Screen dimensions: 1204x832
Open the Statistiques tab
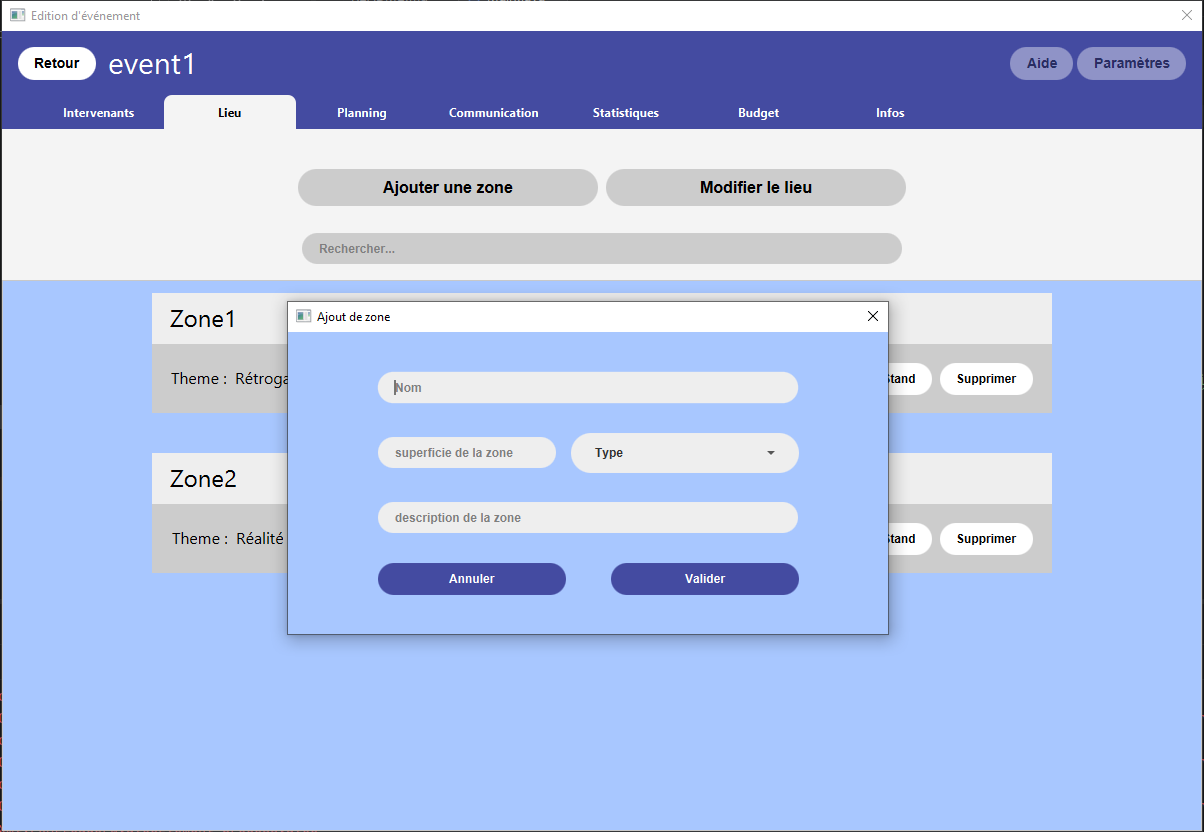coord(626,113)
